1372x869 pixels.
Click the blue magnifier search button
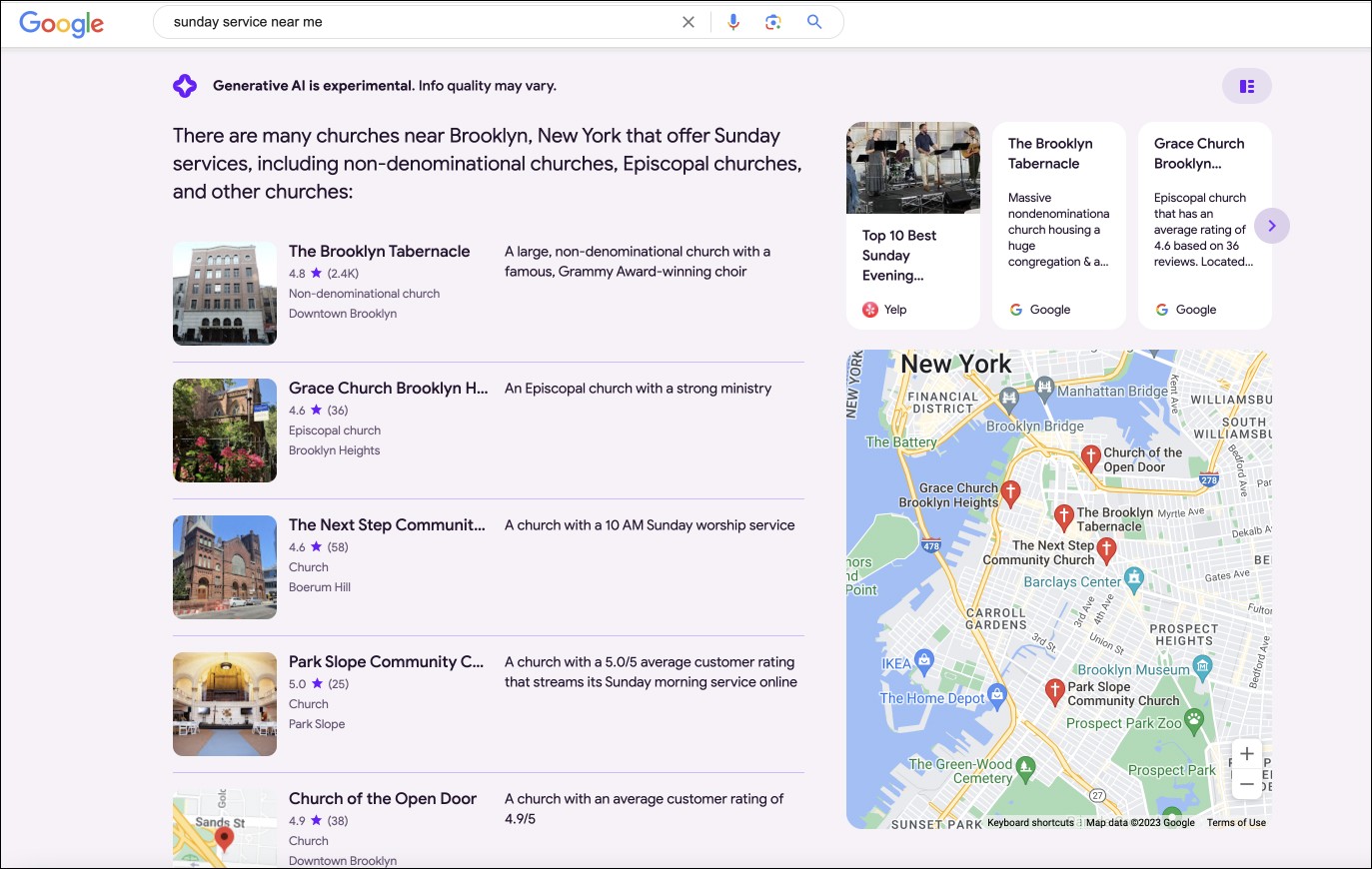(x=814, y=22)
